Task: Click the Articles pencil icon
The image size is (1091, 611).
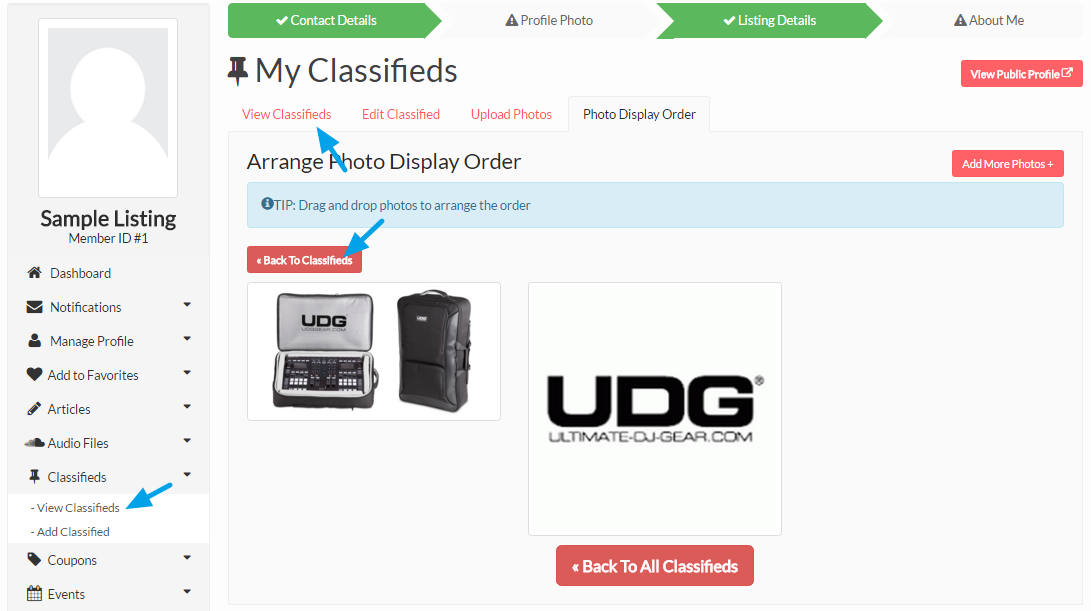Action: pyautogui.click(x=34, y=408)
